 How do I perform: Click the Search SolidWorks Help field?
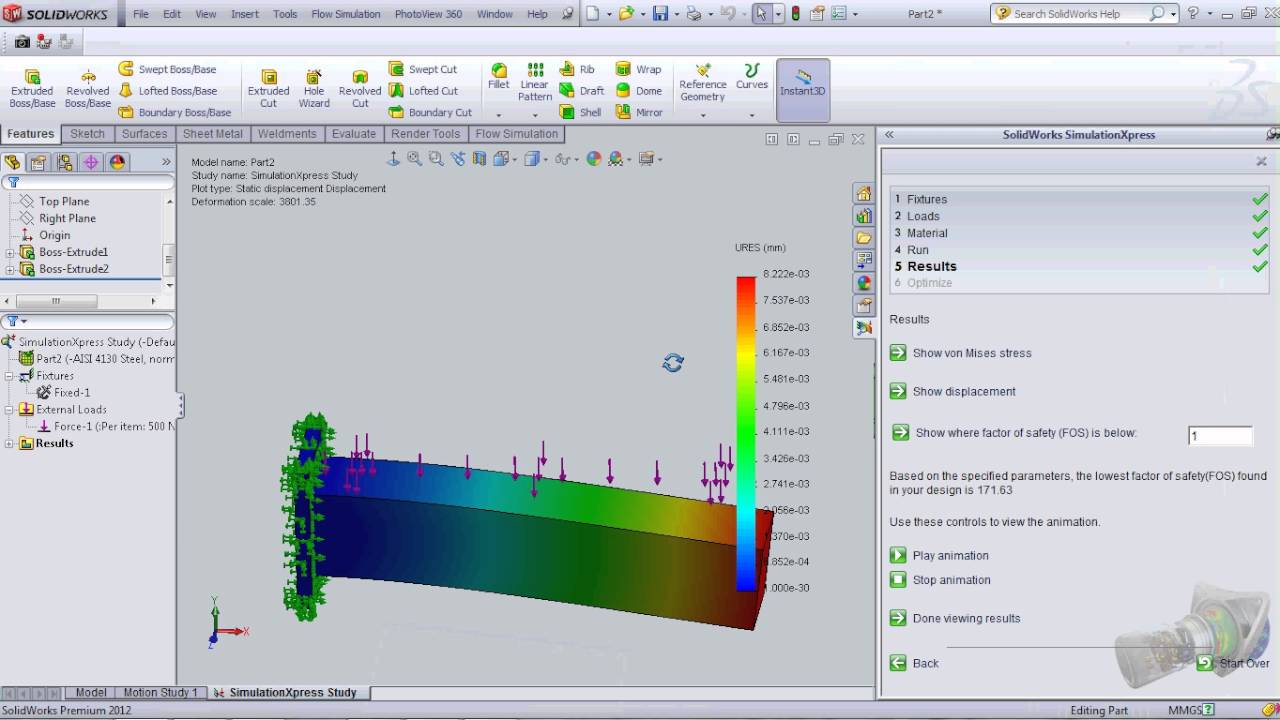pyautogui.click(x=1080, y=14)
